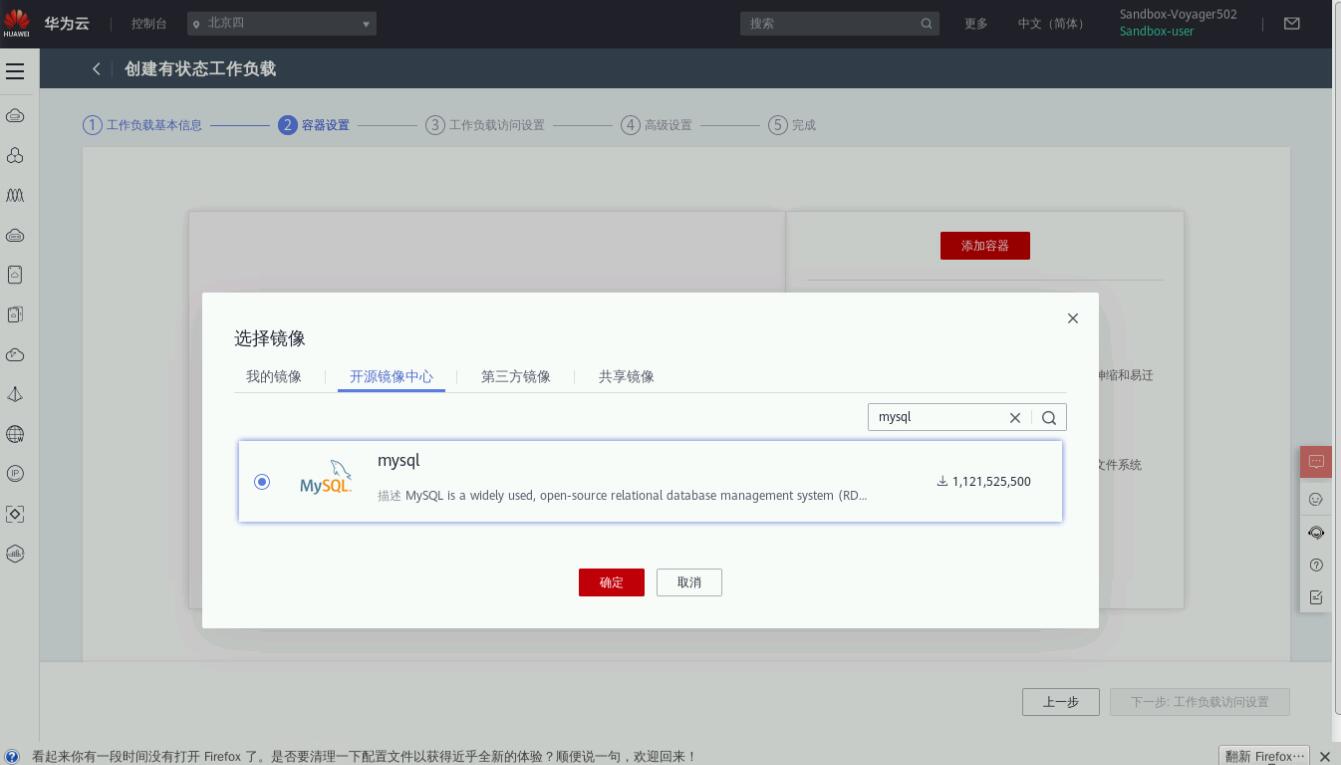Click the back arrow beside 创建有状态工作负载

[96, 69]
